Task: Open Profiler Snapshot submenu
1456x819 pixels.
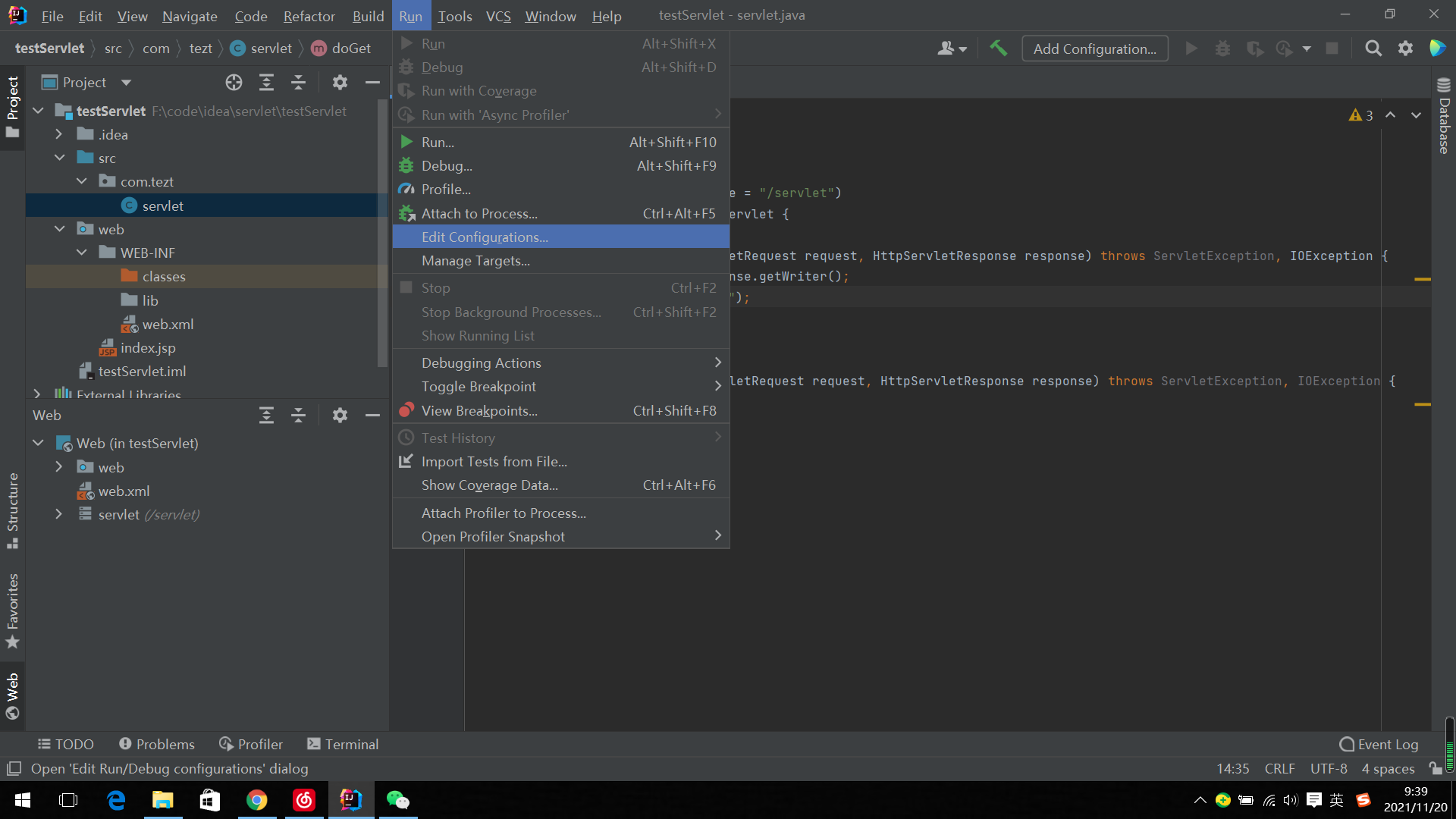Action: (x=560, y=536)
